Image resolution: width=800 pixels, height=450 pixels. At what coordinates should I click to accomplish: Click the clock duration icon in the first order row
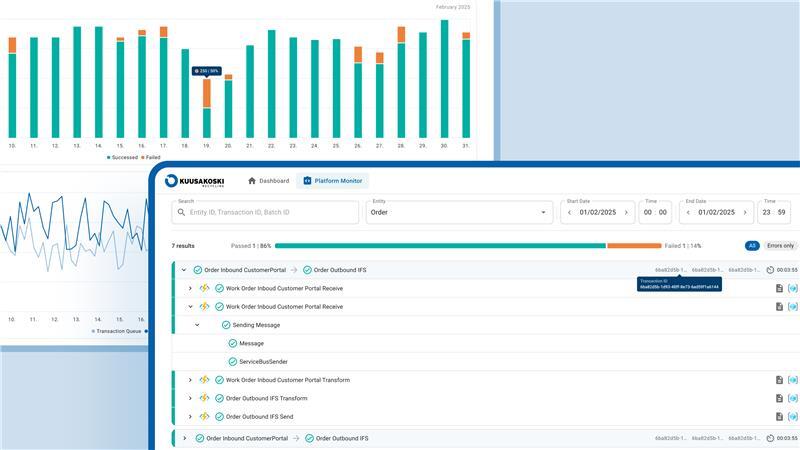click(770, 270)
